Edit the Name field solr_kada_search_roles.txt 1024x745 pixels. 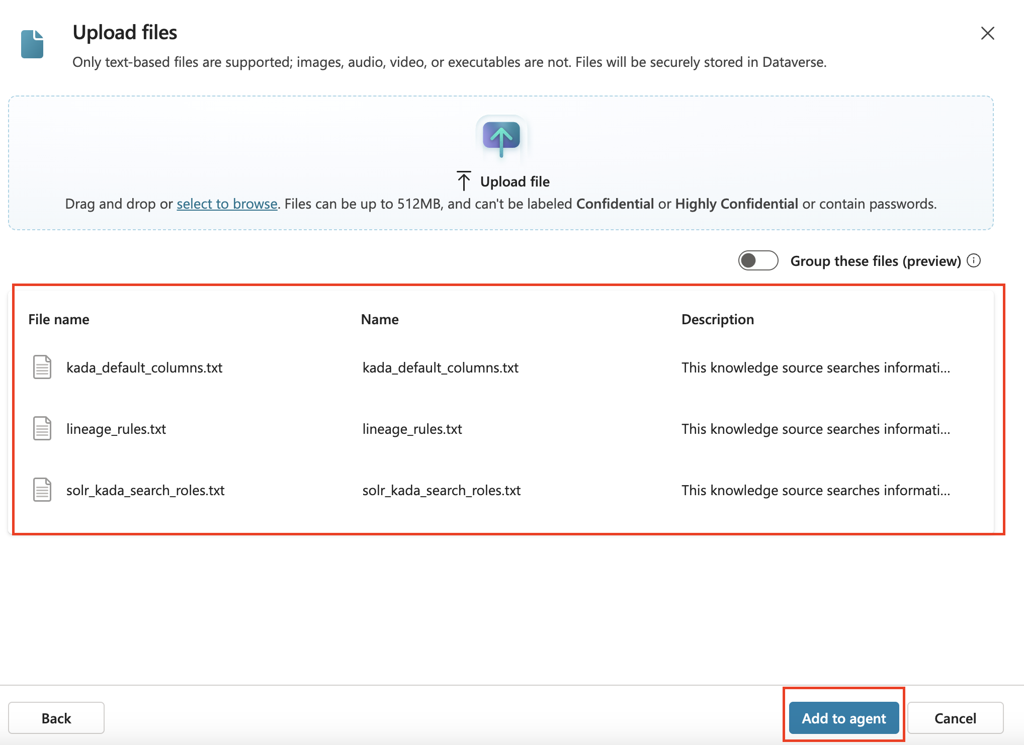[441, 491]
